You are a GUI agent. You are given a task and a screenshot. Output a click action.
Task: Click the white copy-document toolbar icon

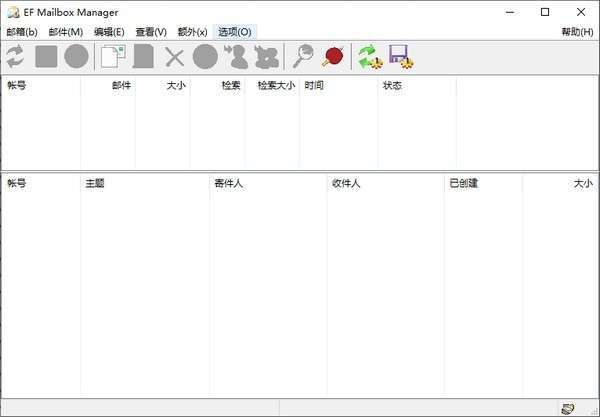[x=113, y=57]
